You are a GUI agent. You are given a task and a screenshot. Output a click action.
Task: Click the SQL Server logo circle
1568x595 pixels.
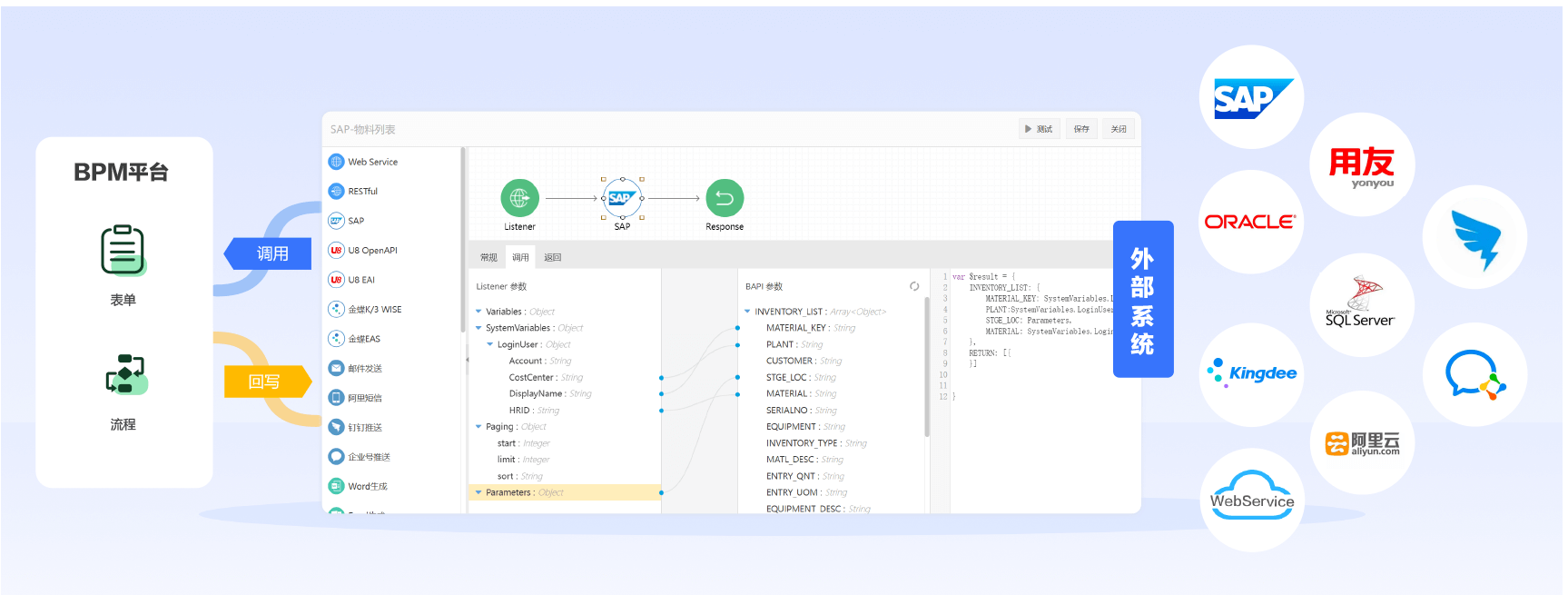click(x=1362, y=305)
